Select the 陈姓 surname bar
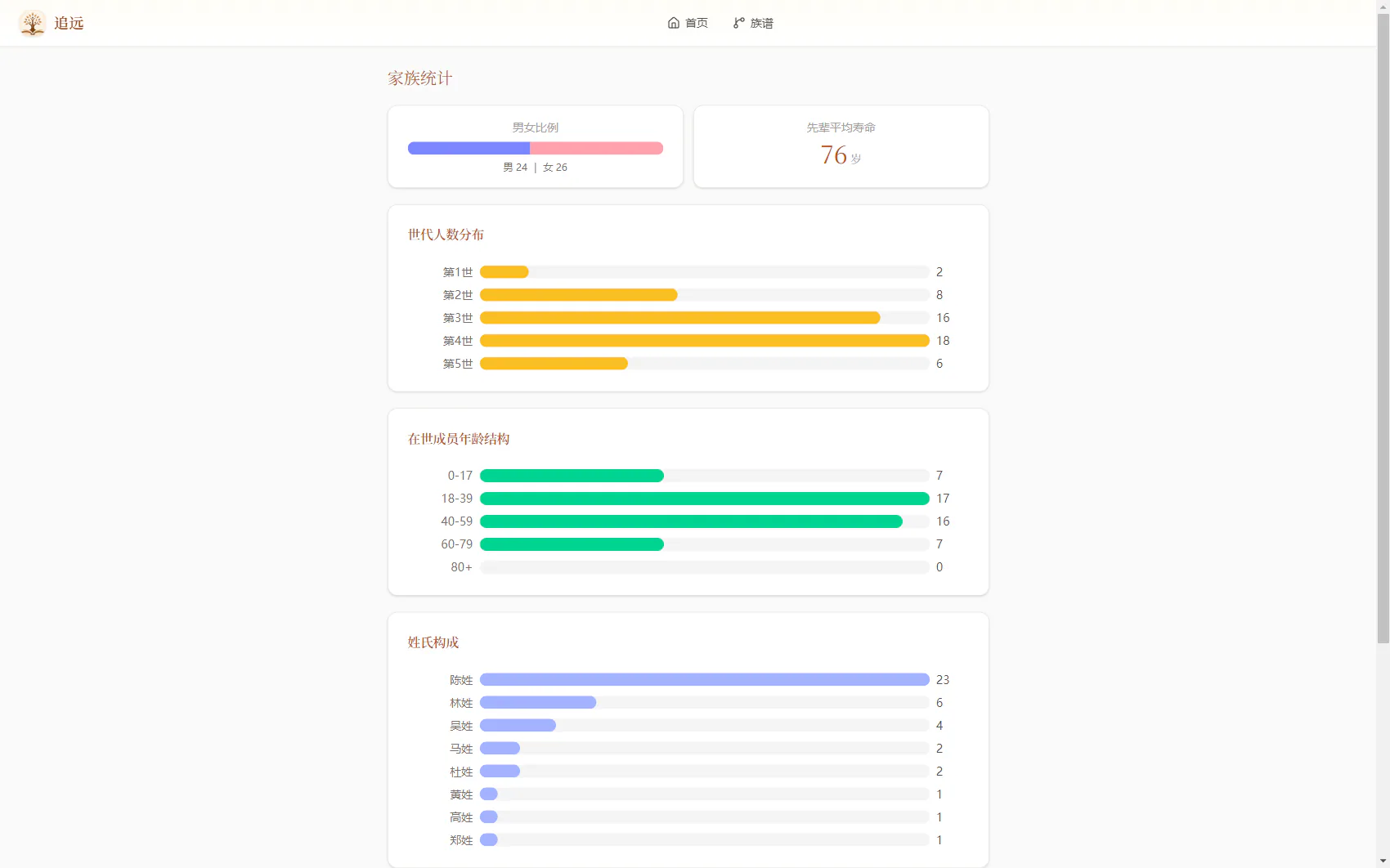The height and width of the screenshot is (868, 1390). [704, 680]
